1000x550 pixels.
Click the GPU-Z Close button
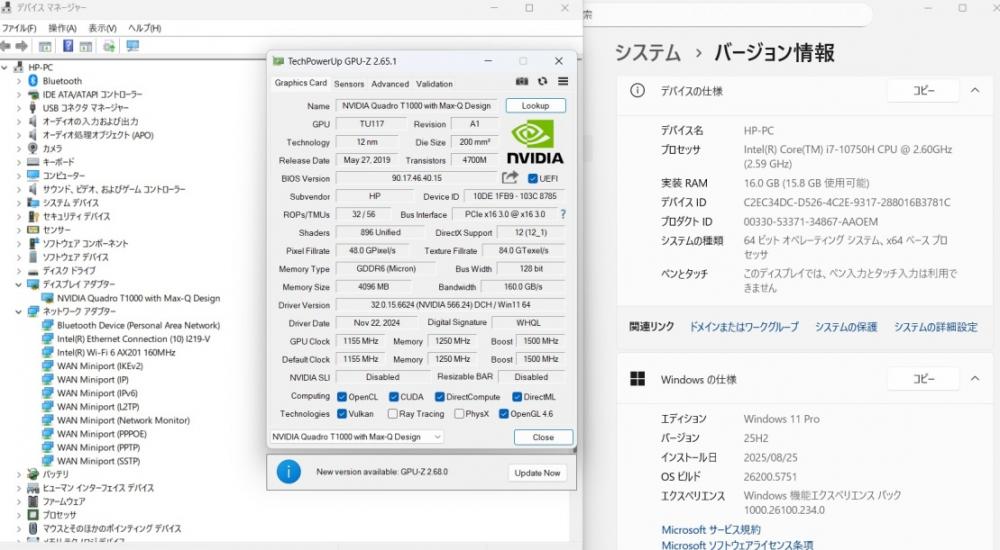(x=543, y=437)
